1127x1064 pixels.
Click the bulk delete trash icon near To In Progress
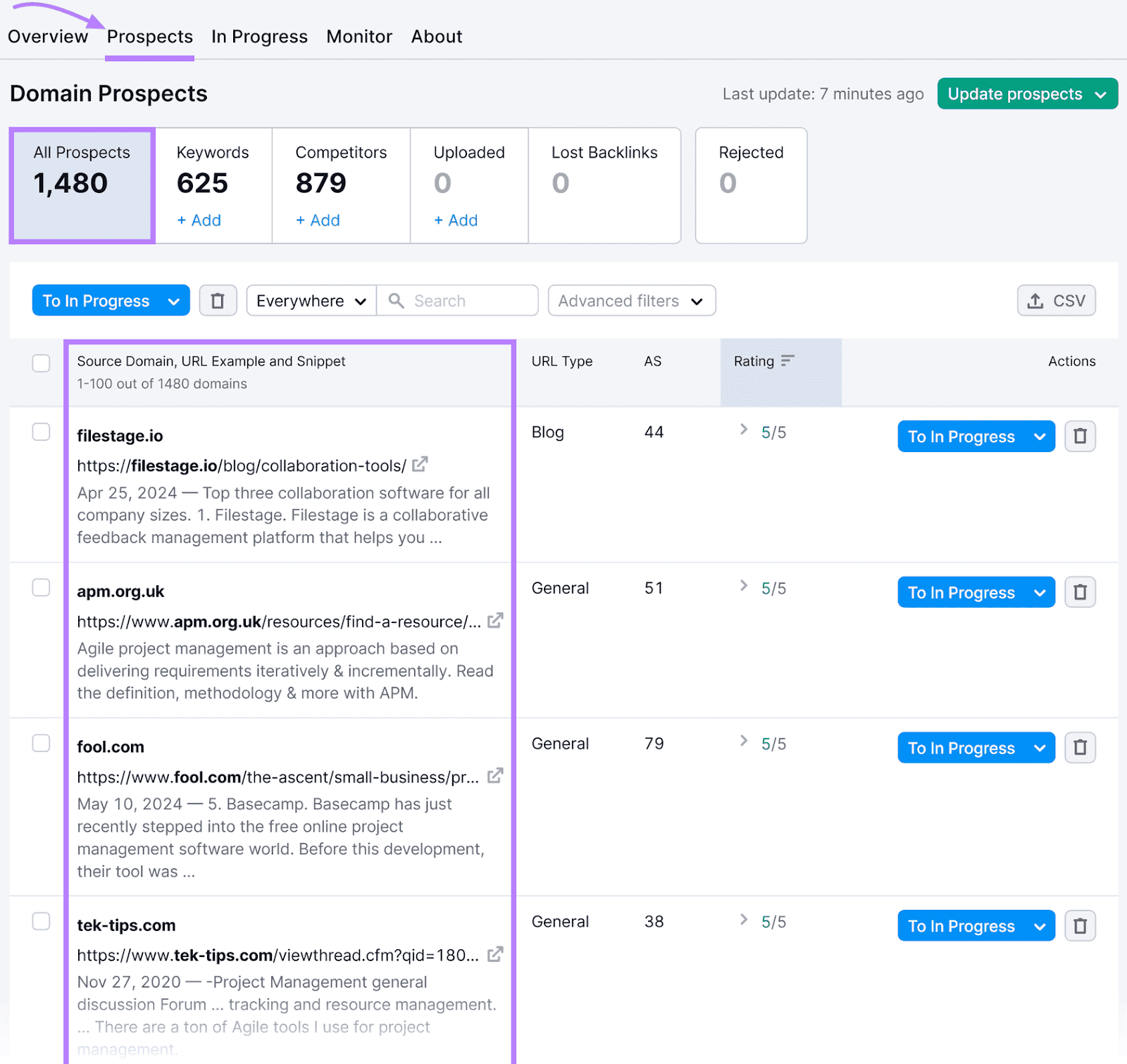point(218,301)
